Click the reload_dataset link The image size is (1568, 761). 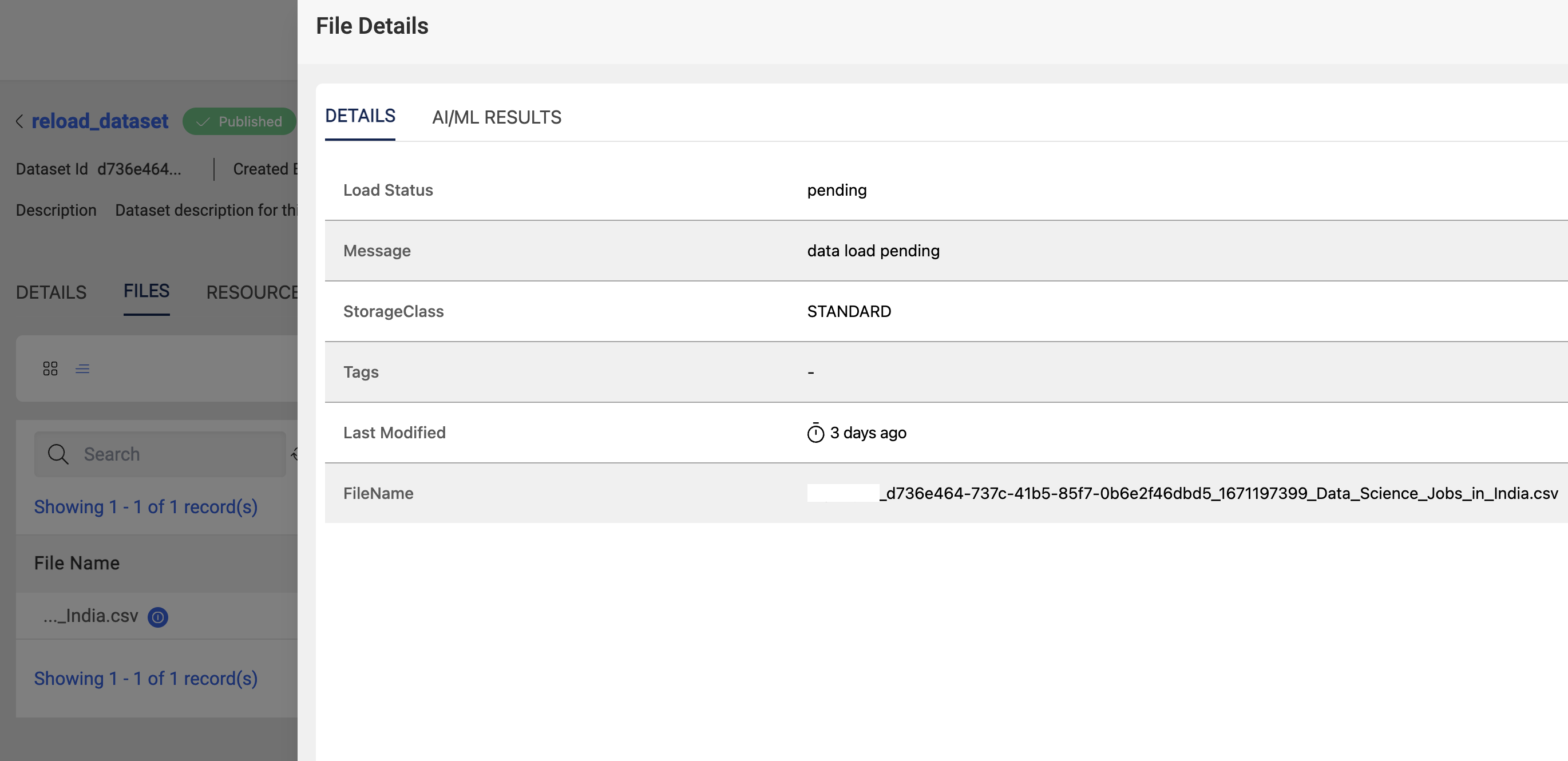click(x=100, y=120)
